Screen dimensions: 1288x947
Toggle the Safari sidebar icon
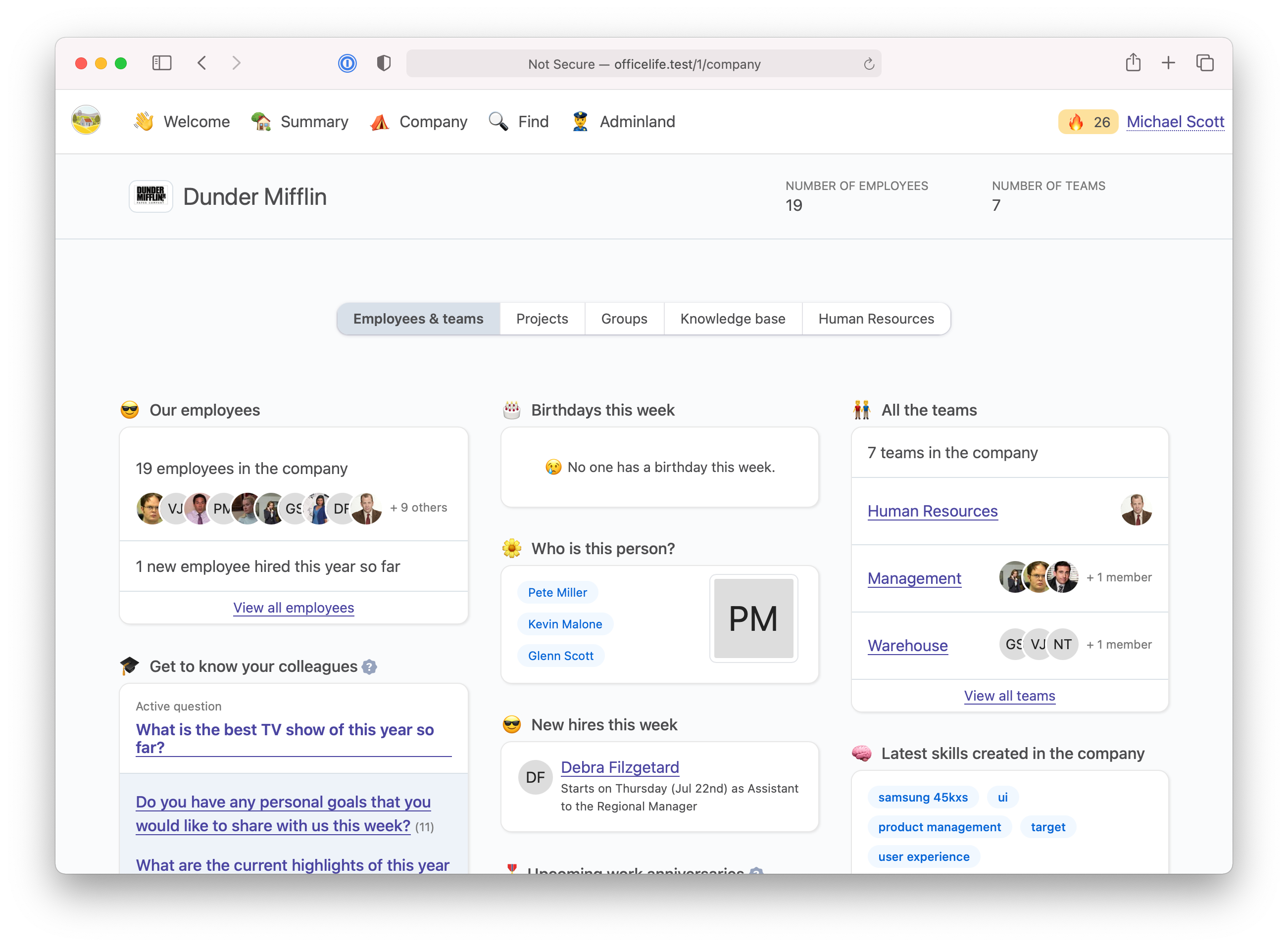(x=162, y=63)
